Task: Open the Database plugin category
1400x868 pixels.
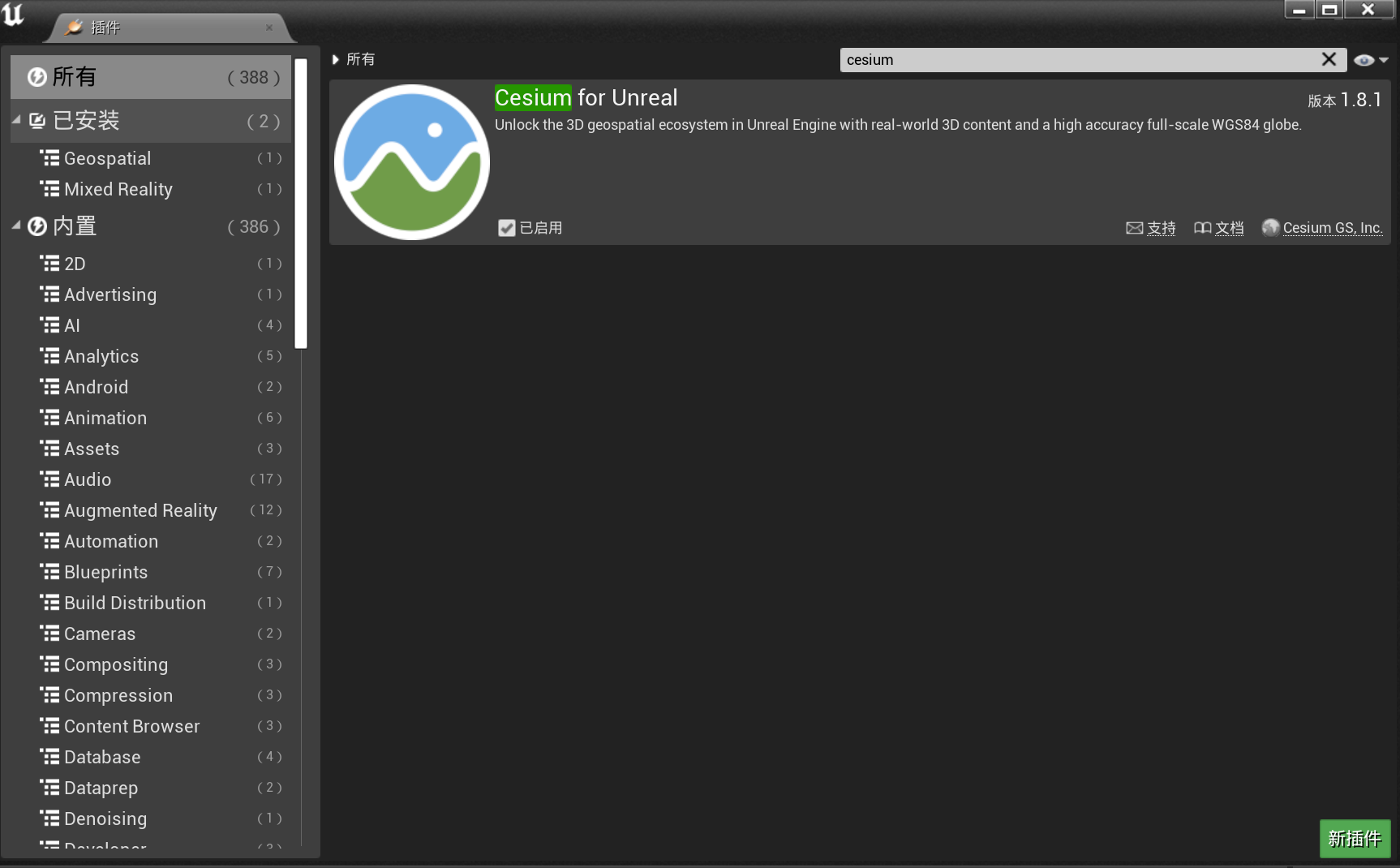Action: coord(151,757)
